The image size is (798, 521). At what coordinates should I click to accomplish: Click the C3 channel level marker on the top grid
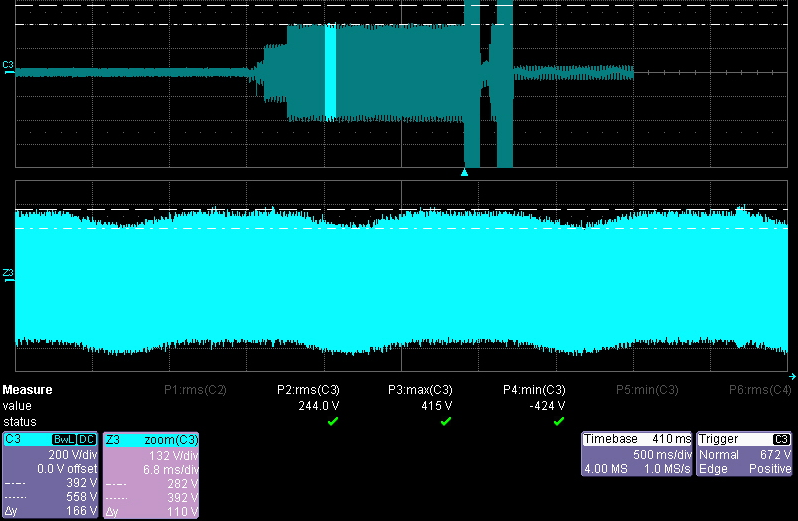coord(8,67)
